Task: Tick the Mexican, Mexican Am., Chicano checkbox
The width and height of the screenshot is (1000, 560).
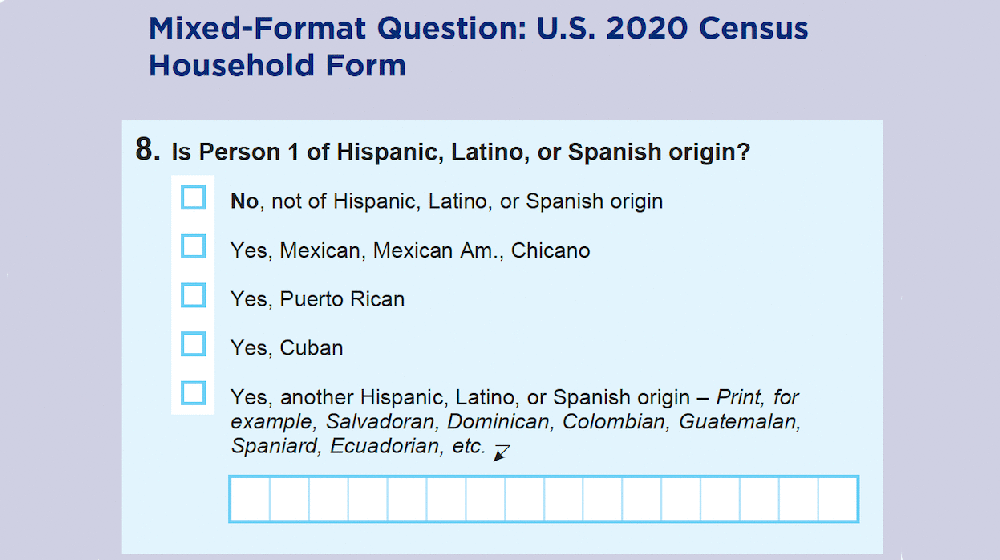Action: tap(193, 246)
